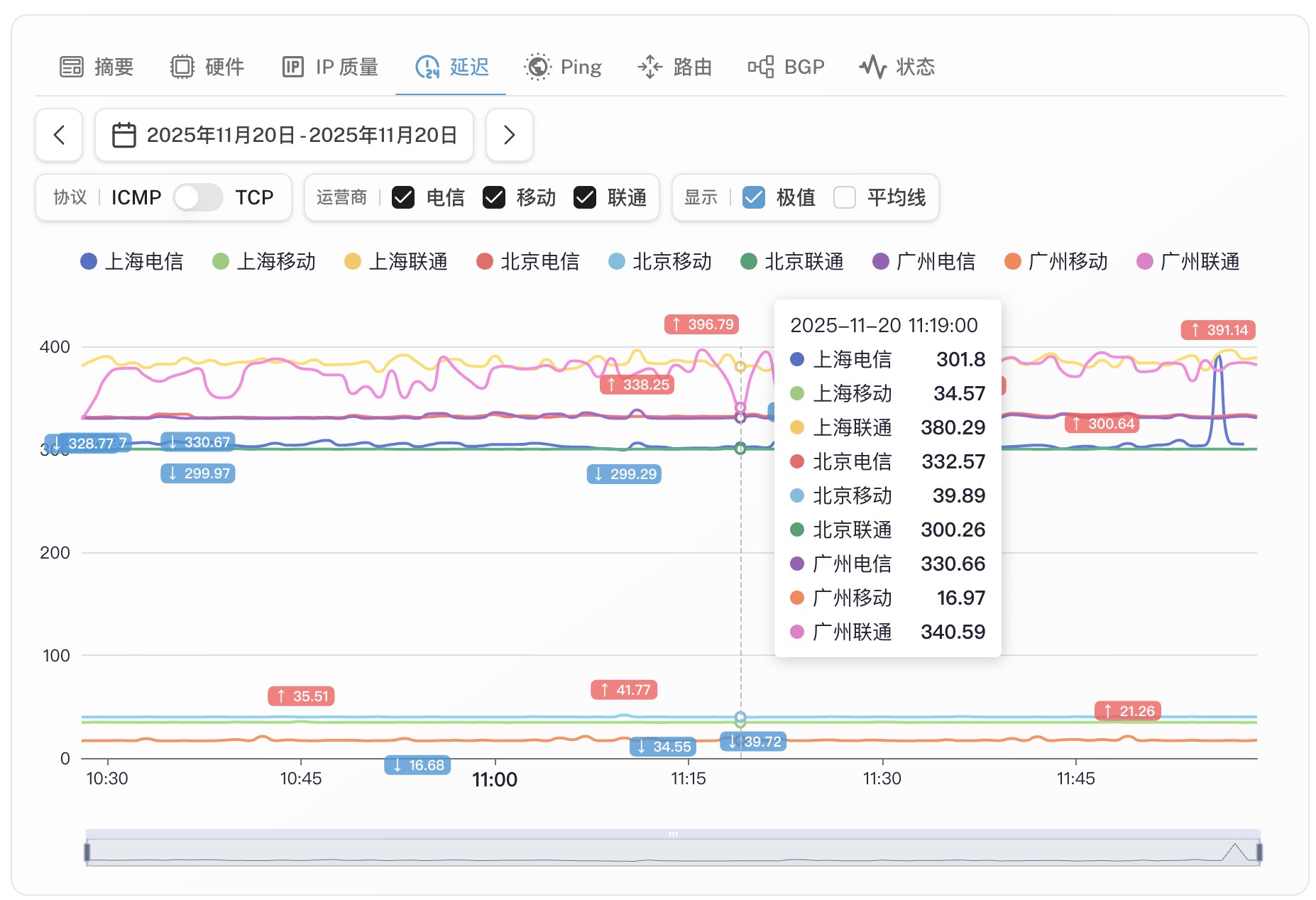Click the 硬件 hardware chip icon
The width and height of the screenshot is (1316, 900).
(x=182, y=67)
